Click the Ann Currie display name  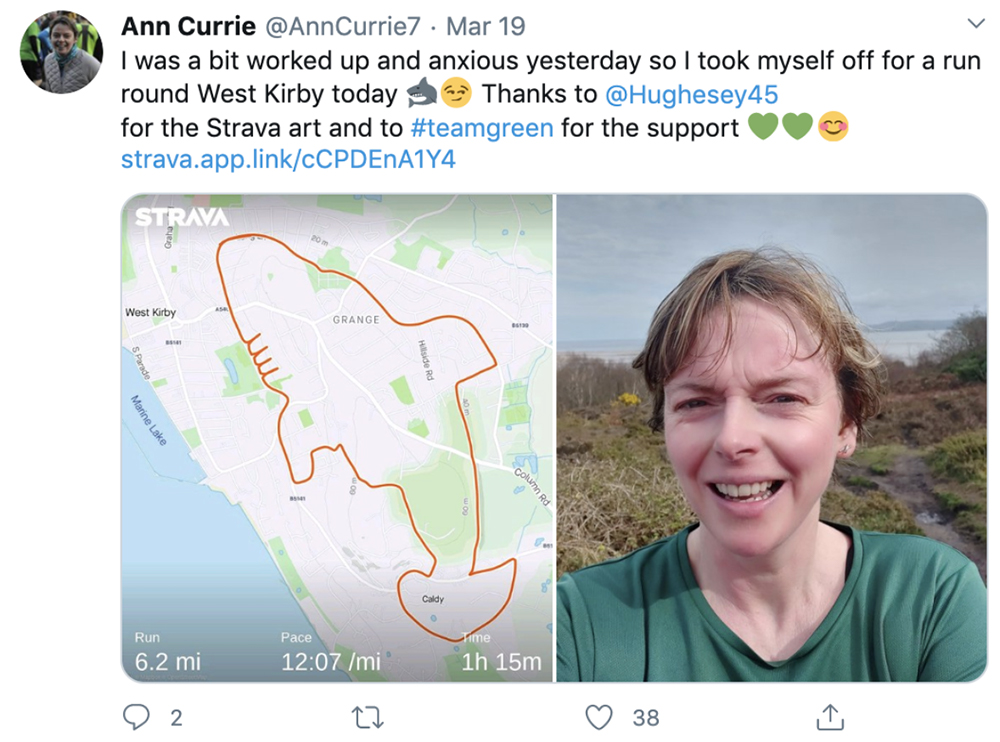pyautogui.click(x=187, y=24)
